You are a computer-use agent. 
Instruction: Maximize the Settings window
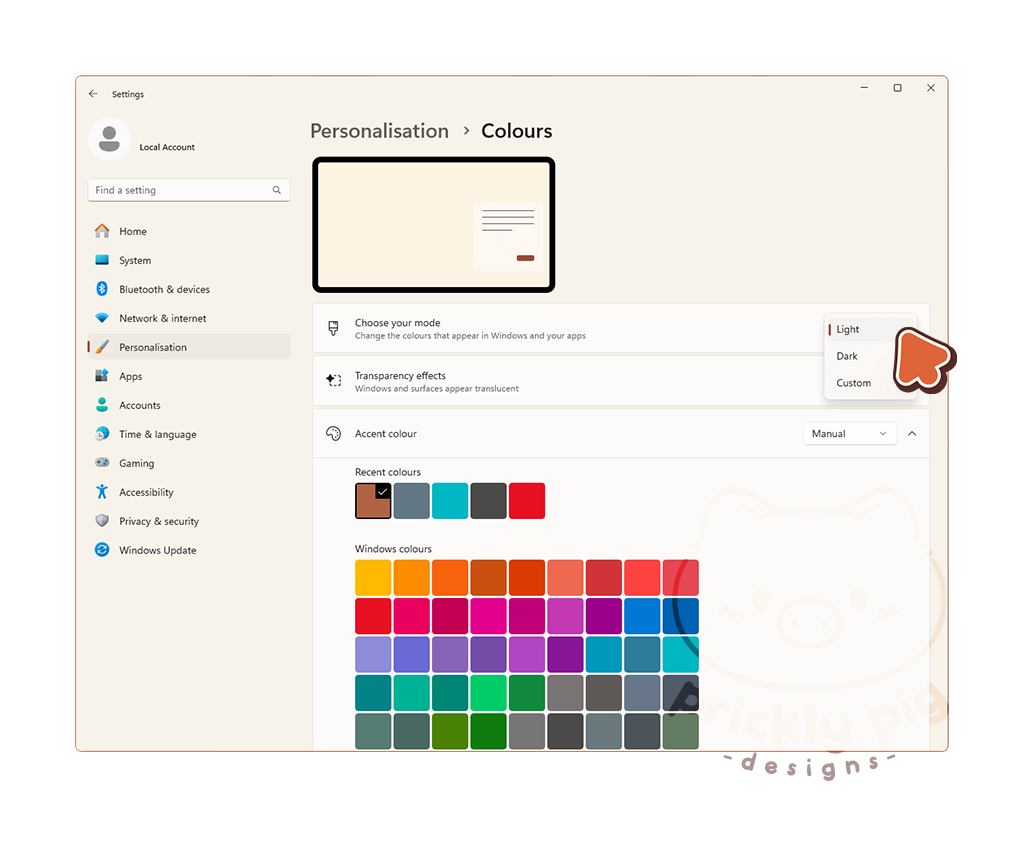pos(897,87)
